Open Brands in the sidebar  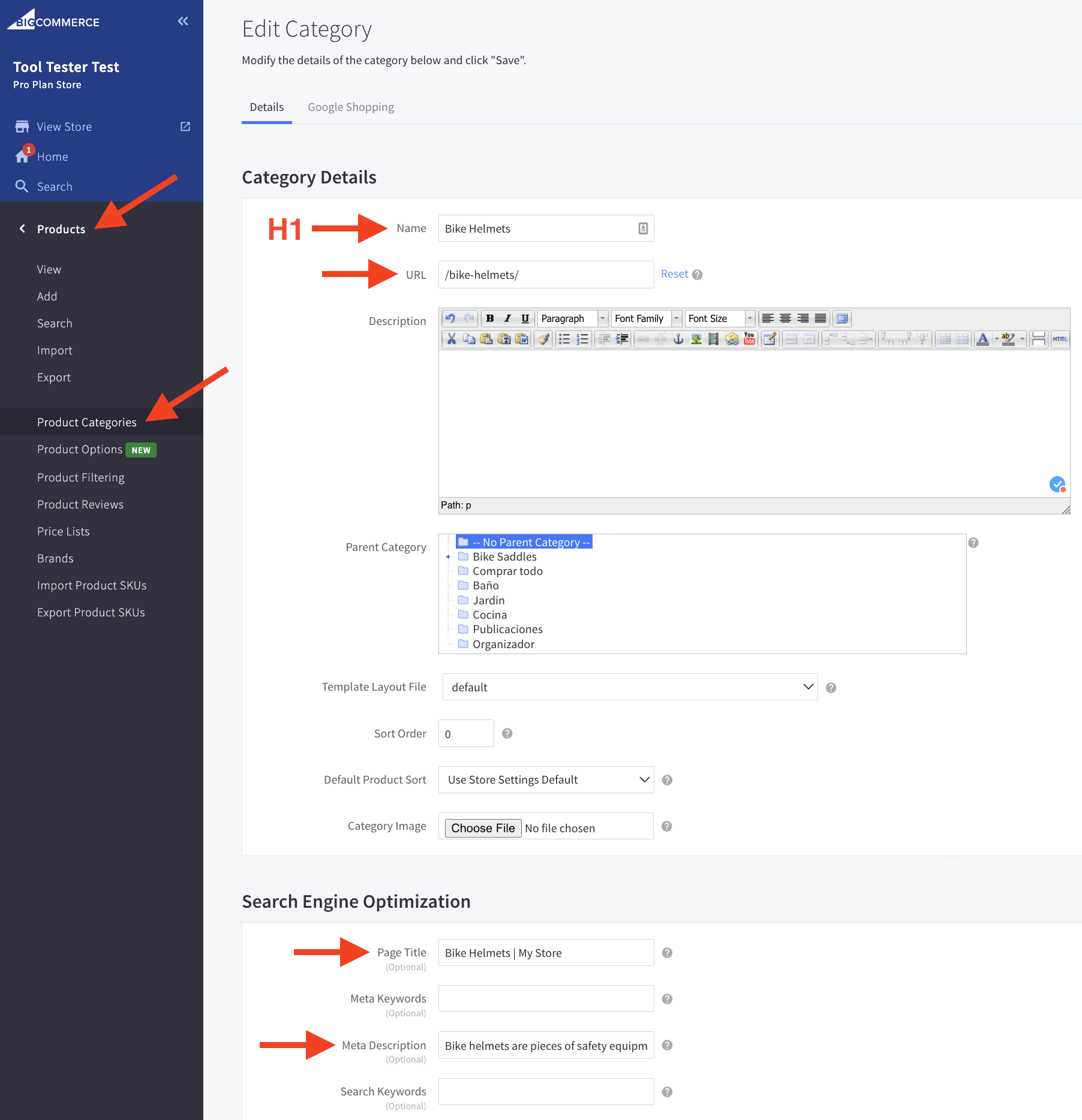(x=55, y=558)
